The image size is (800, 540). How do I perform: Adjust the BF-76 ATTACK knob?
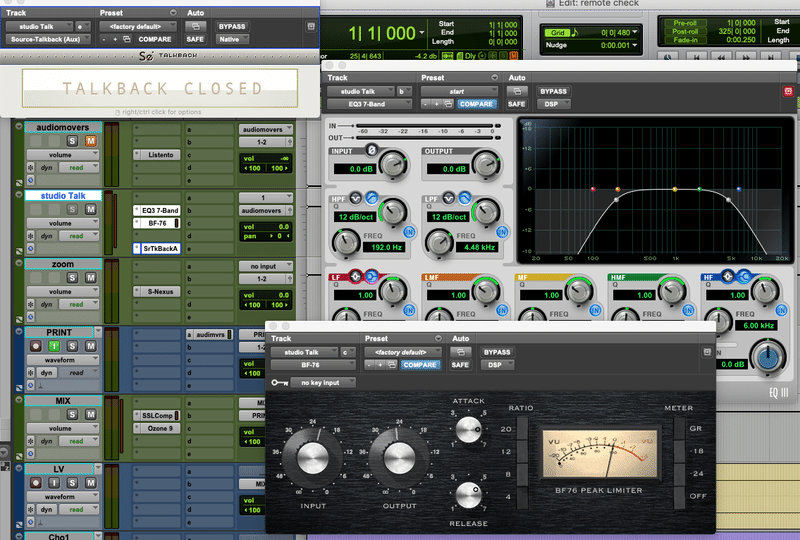click(468, 429)
